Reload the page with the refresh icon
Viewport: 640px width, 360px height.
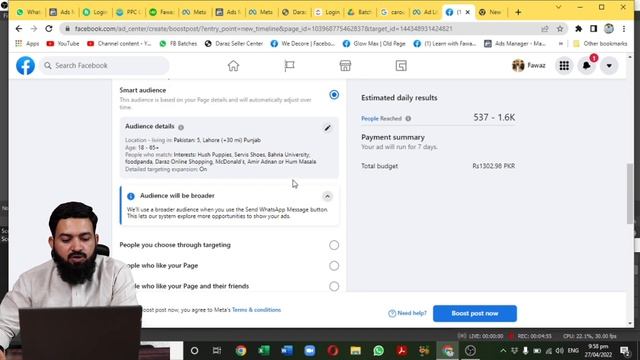point(49,29)
